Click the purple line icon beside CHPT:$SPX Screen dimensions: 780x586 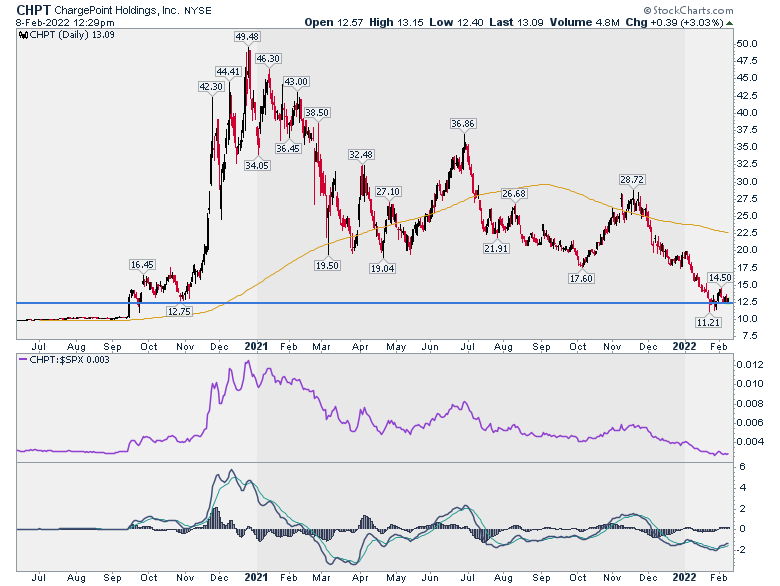(x=23, y=360)
